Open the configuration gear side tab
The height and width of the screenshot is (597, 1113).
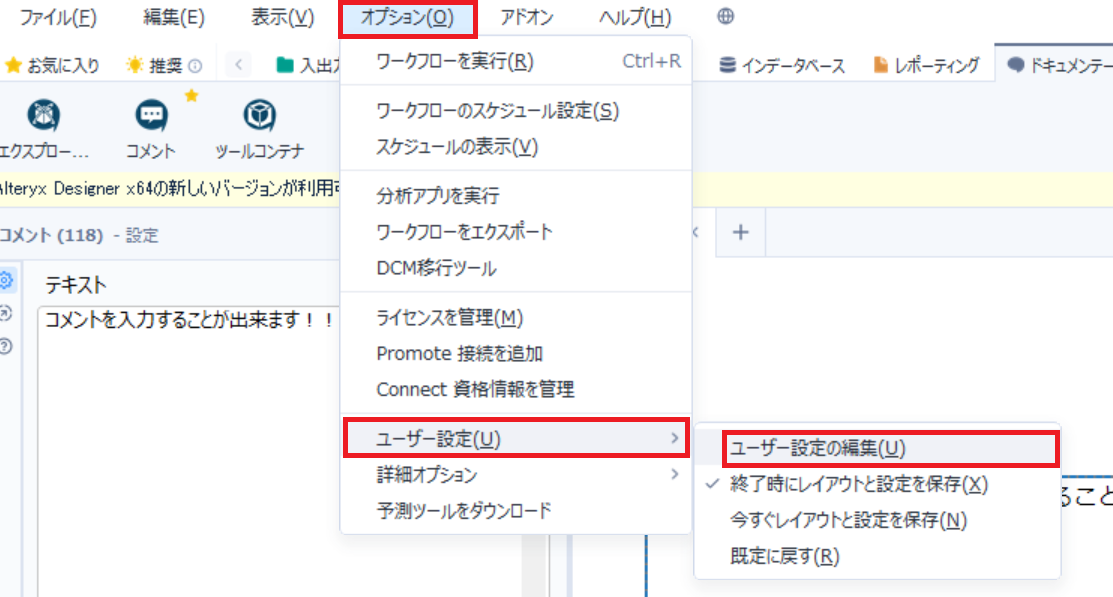tap(6, 280)
